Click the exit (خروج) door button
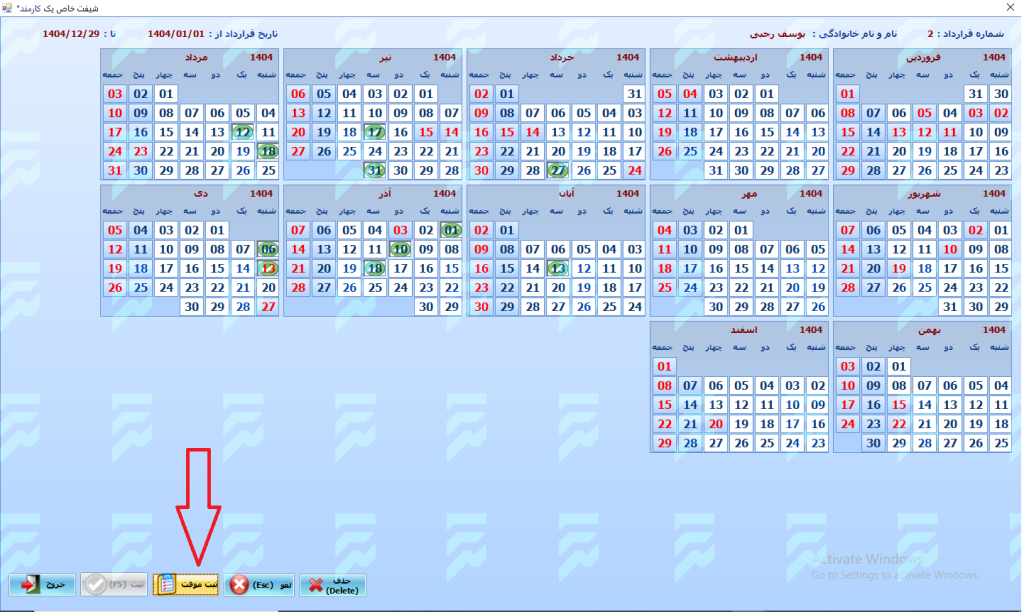The width and height of the screenshot is (1024, 612). tap(43, 585)
